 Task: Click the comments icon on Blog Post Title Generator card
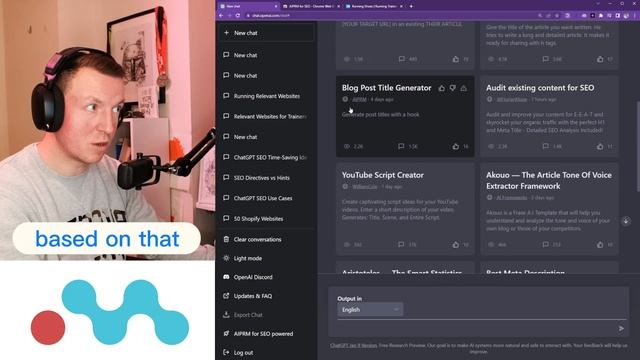(x=401, y=146)
